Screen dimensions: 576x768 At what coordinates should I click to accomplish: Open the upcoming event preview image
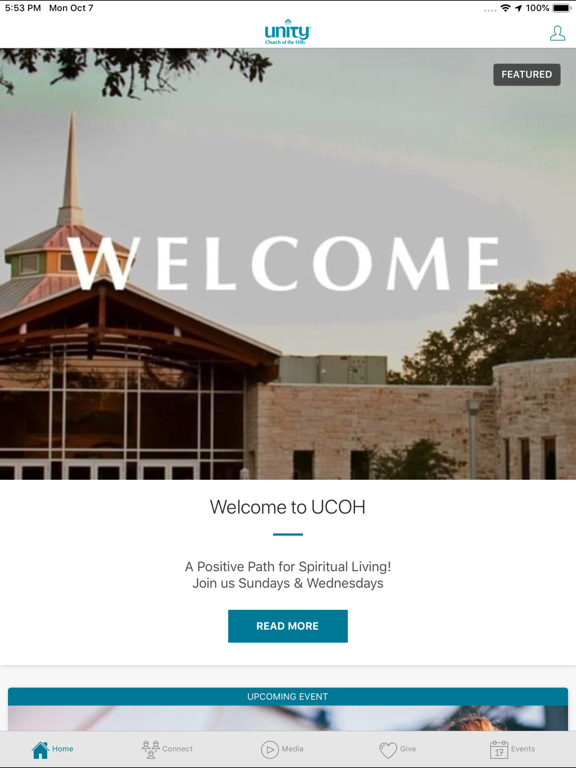[288, 719]
